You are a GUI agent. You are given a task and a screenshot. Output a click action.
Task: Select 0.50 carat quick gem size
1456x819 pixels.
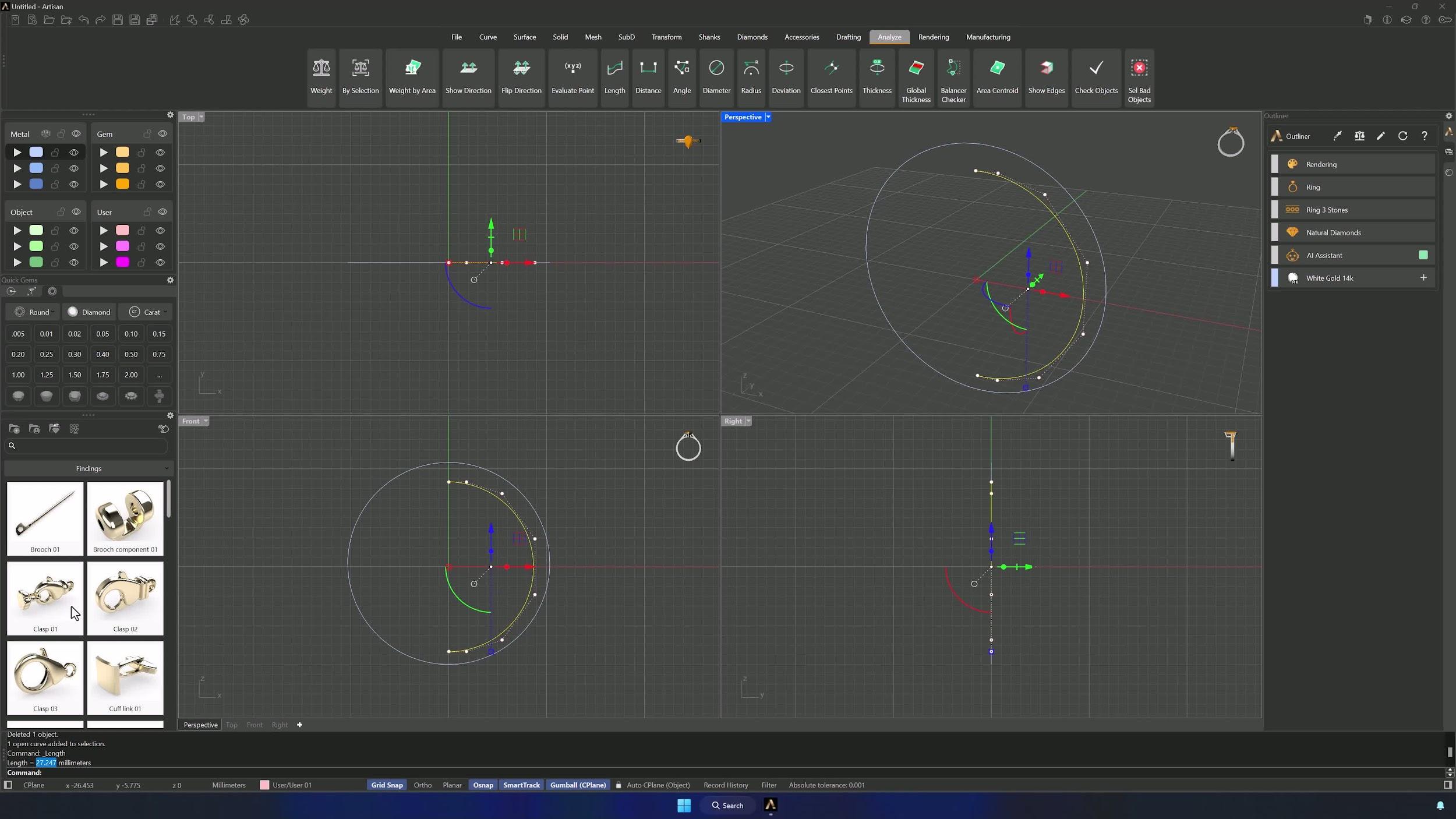(x=131, y=354)
